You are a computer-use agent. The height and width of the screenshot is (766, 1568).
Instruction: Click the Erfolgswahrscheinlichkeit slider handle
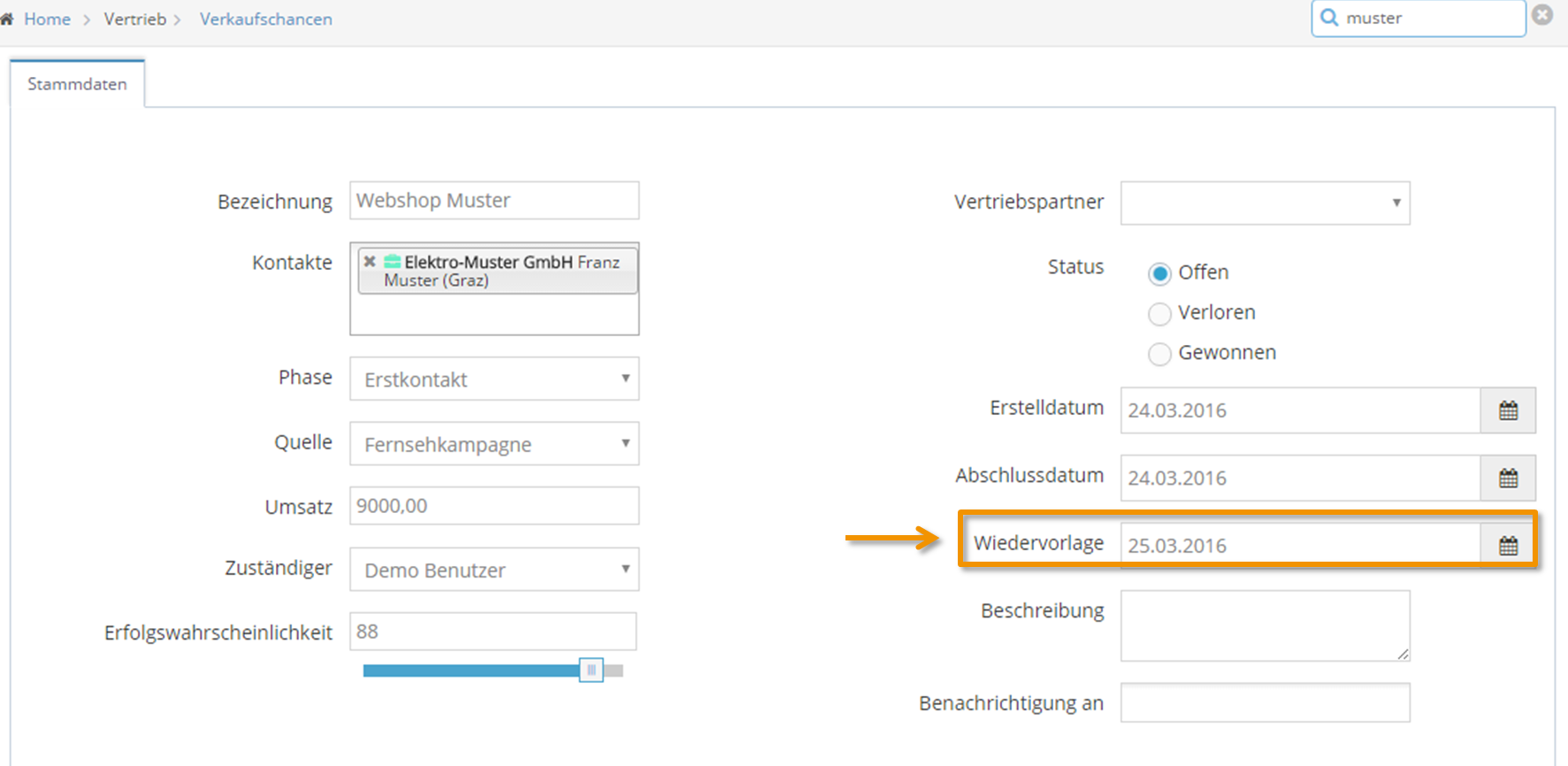tap(591, 670)
